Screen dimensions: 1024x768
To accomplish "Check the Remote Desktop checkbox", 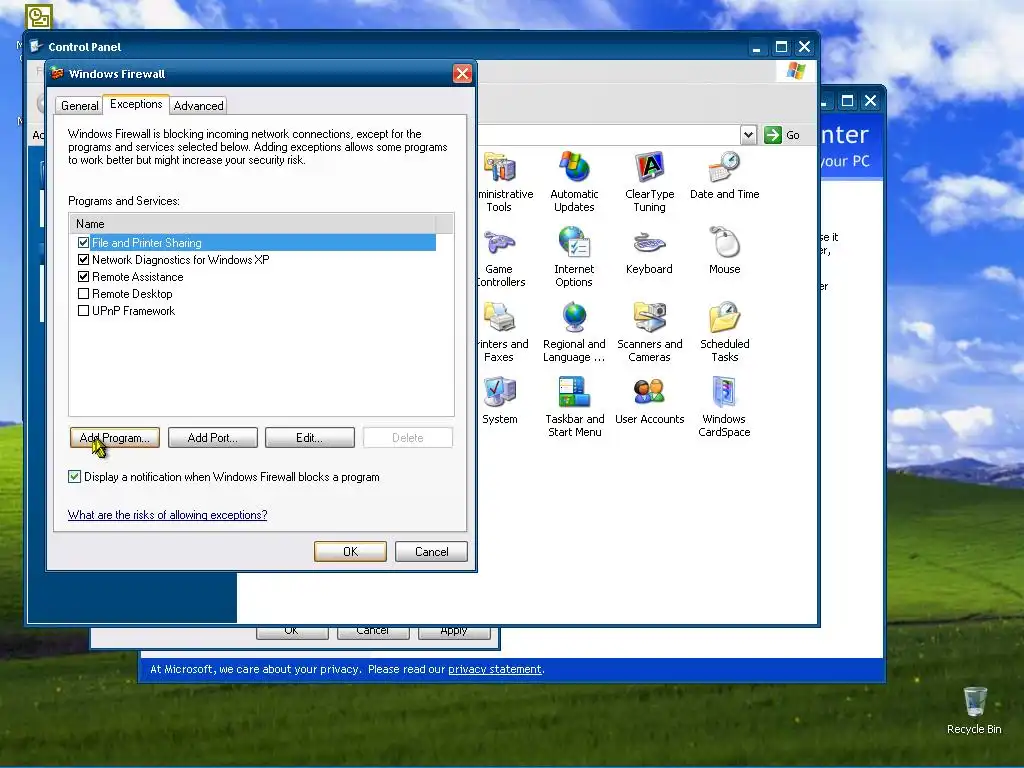I will coord(83,293).
